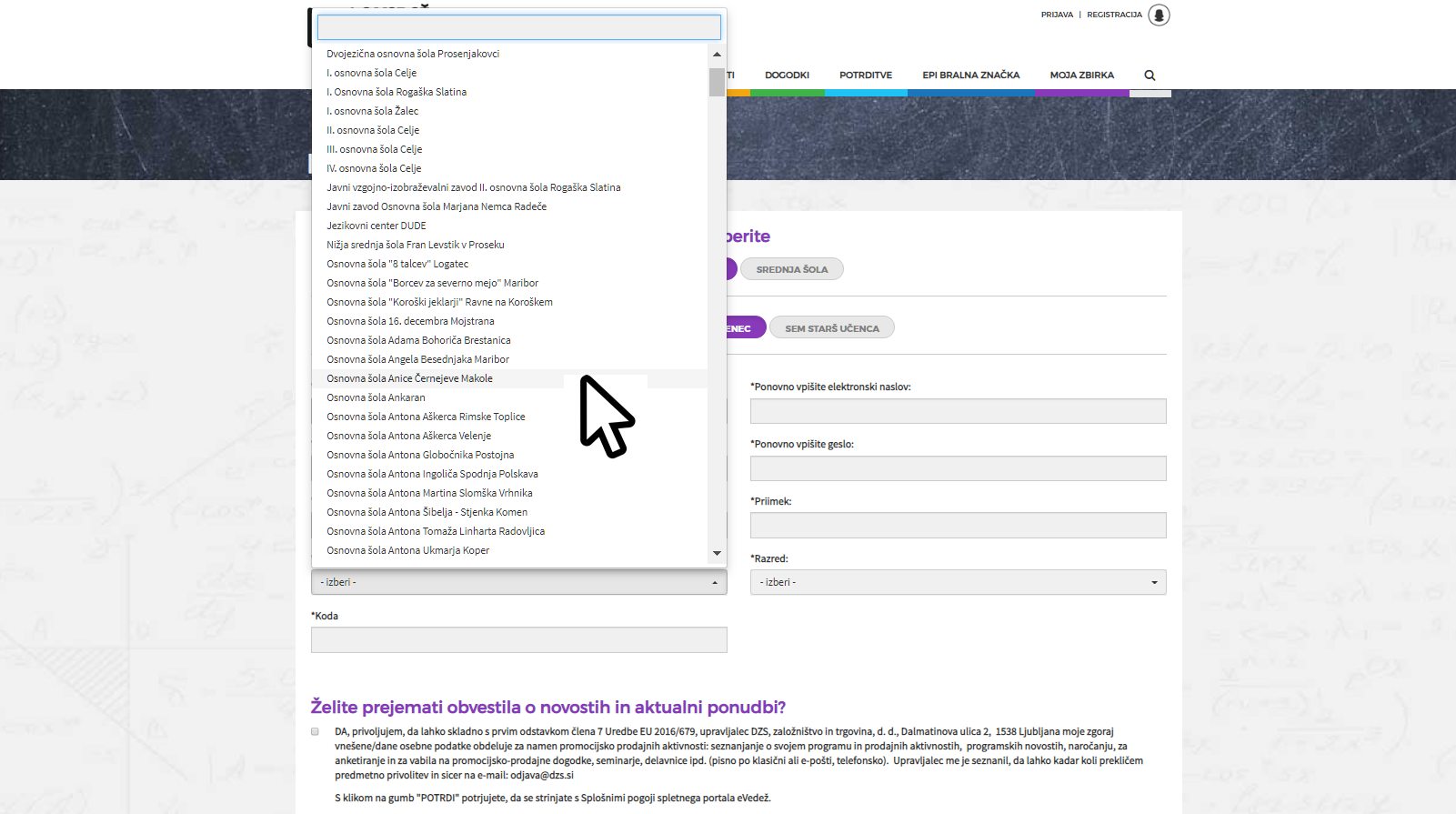The width and height of the screenshot is (1456, 814).
Task: Open the search magnifier icon in navigation
Action: [1150, 75]
